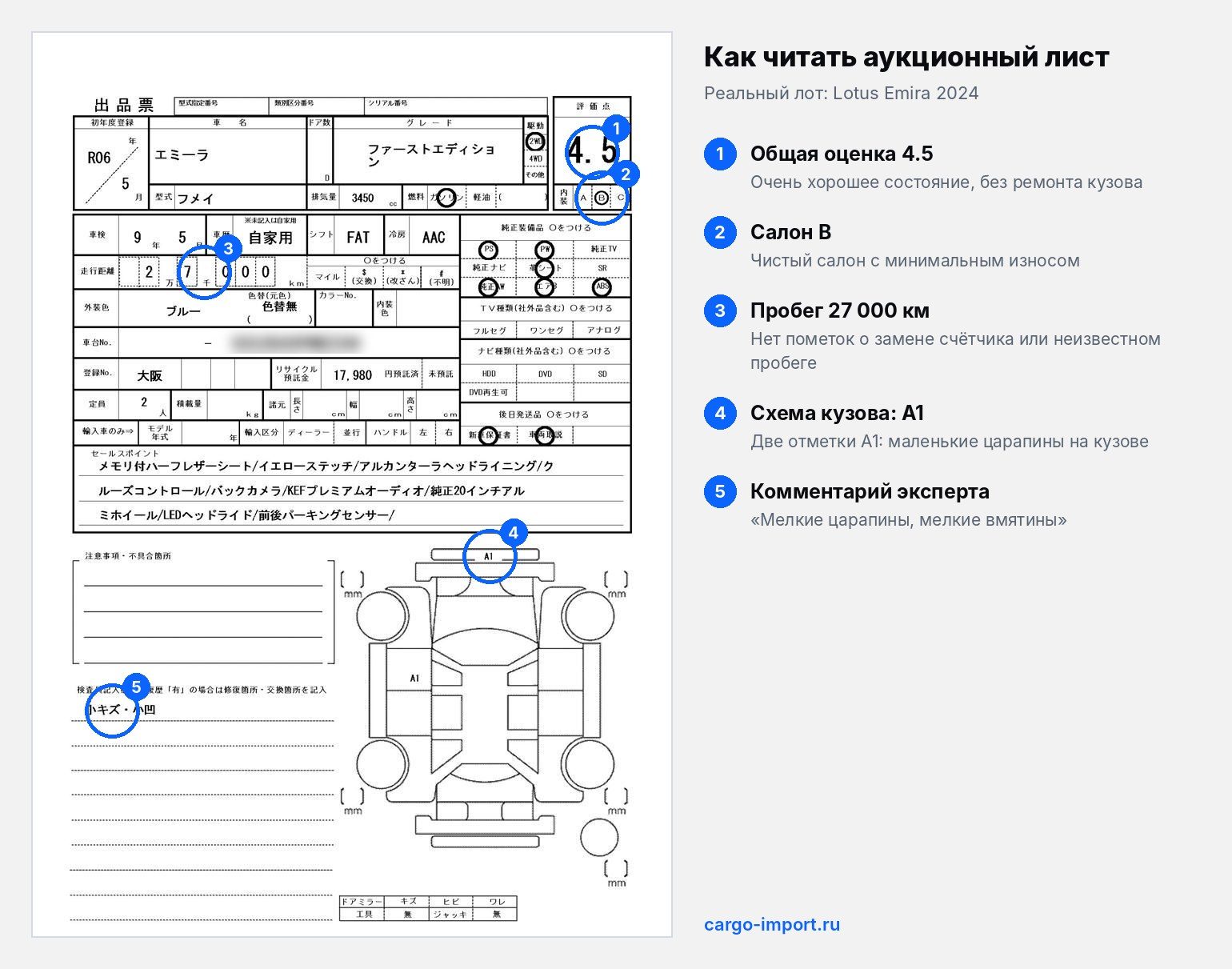Click the Схема кузова: A1 heading
Viewport: 1232px width, 969px height.
(837, 413)
